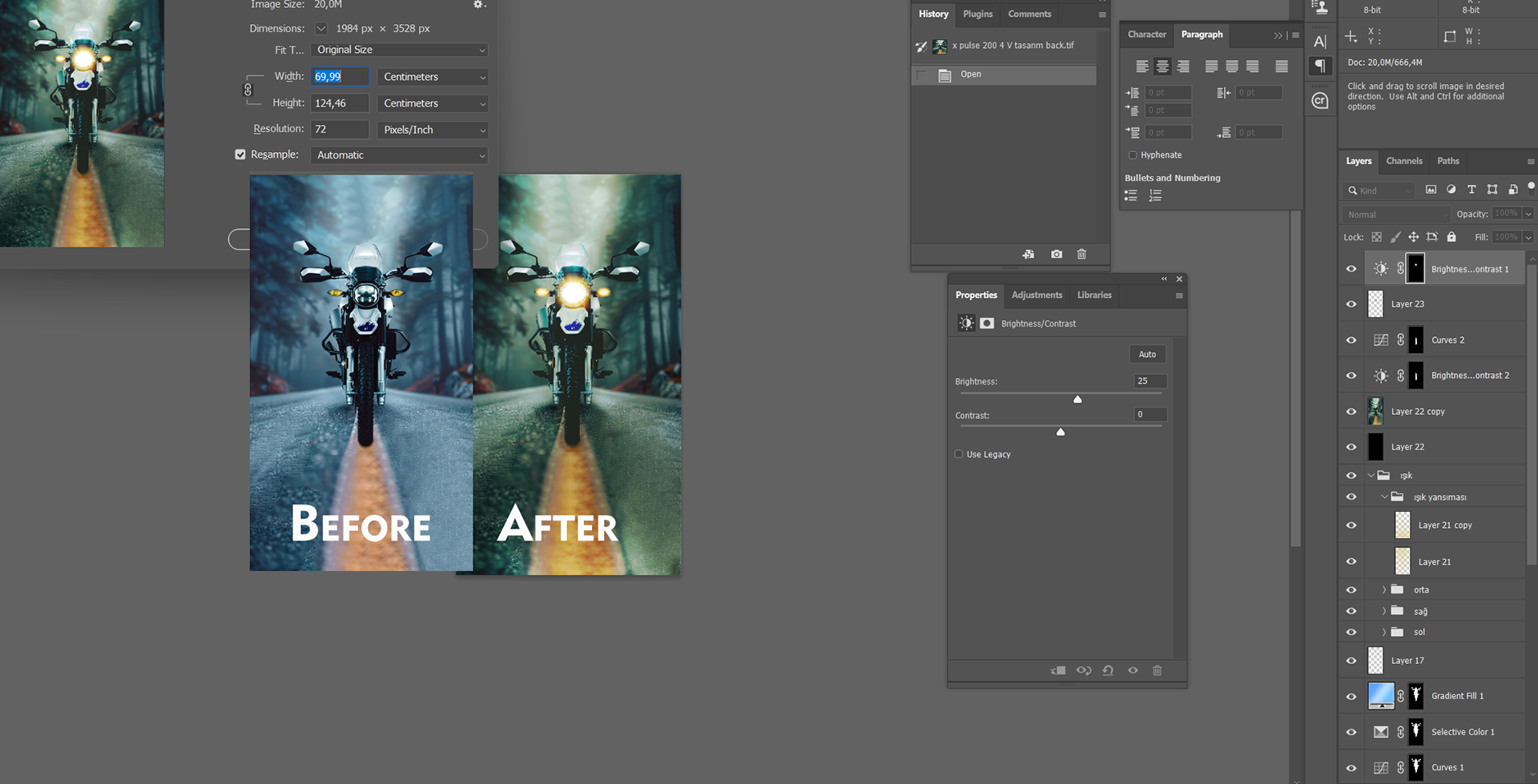Toggle adjustment visibility eye in Properties footer
The width and height of the screenshot is (1538, 784).
[1133, 670]
